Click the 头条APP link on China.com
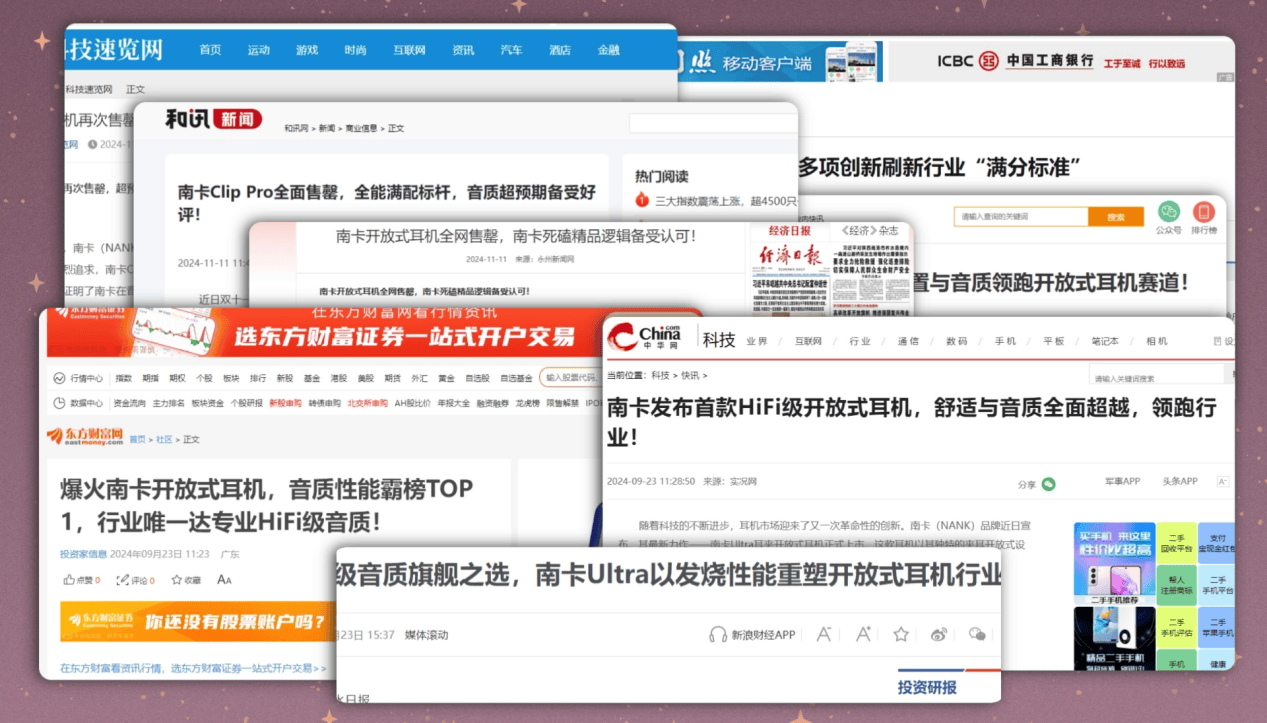Image resolution: width=1267 pixels, height=723 pixels. pos(1179,482)
